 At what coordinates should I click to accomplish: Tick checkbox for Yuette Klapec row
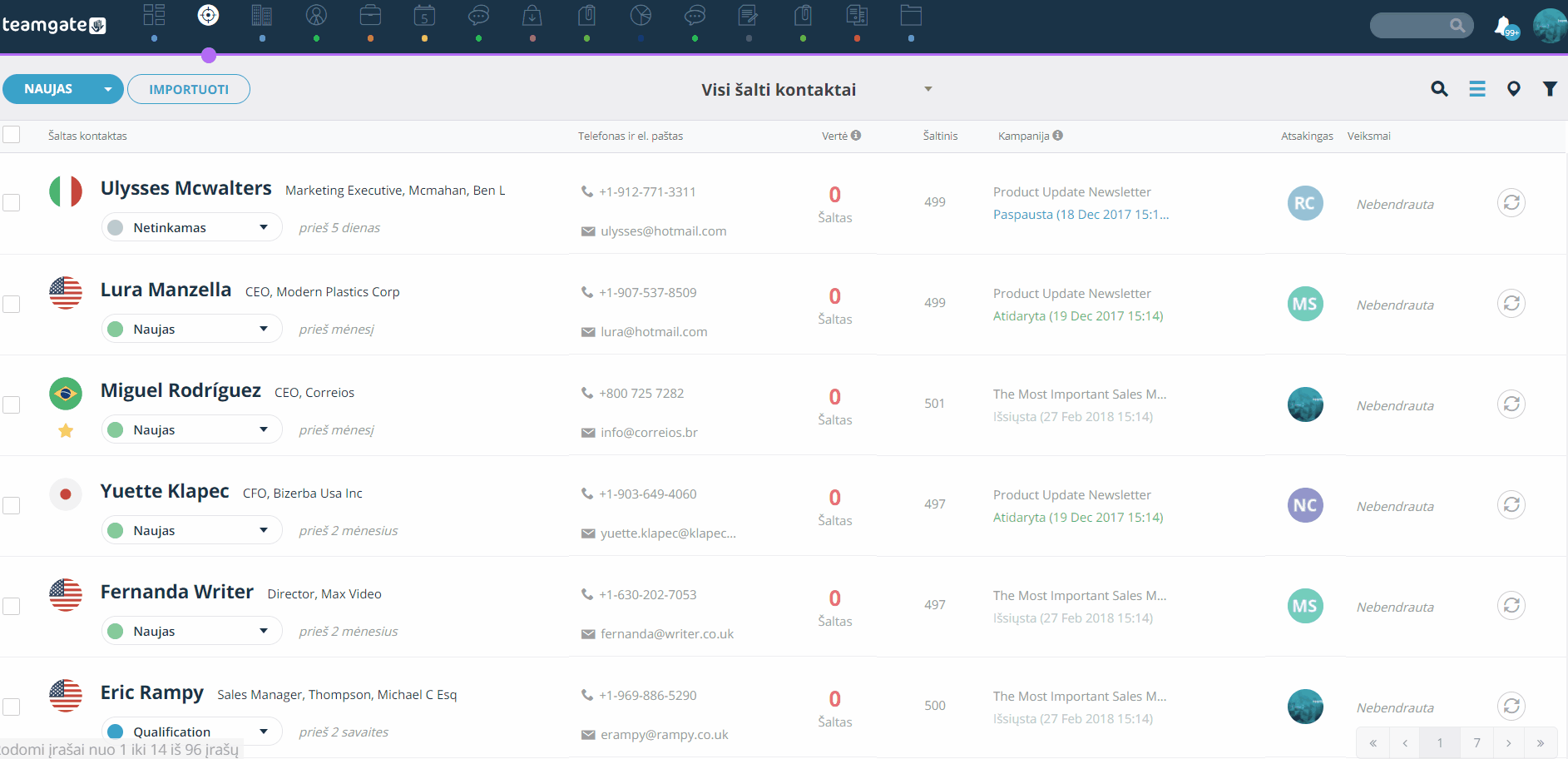11,505
